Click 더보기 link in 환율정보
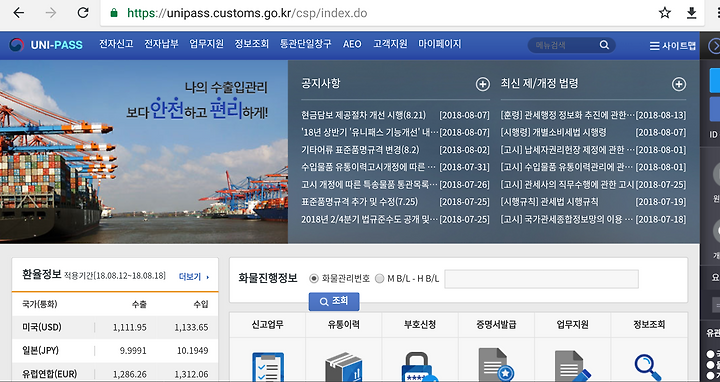720x382 pixels. (194, 277)
